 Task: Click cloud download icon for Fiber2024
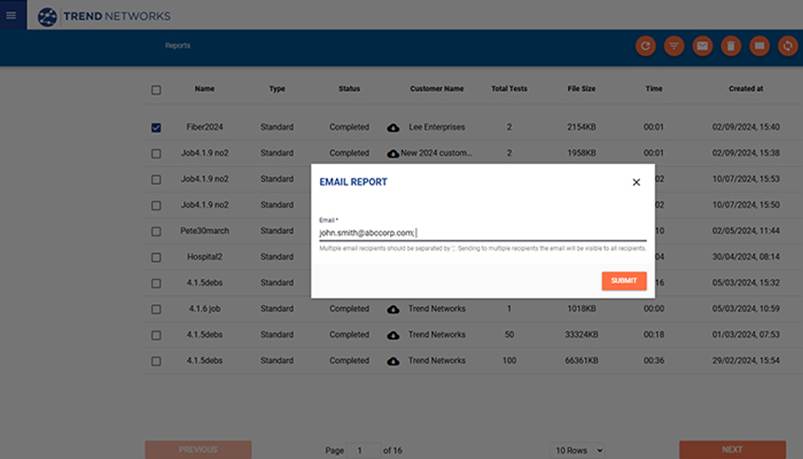[393, 128]
